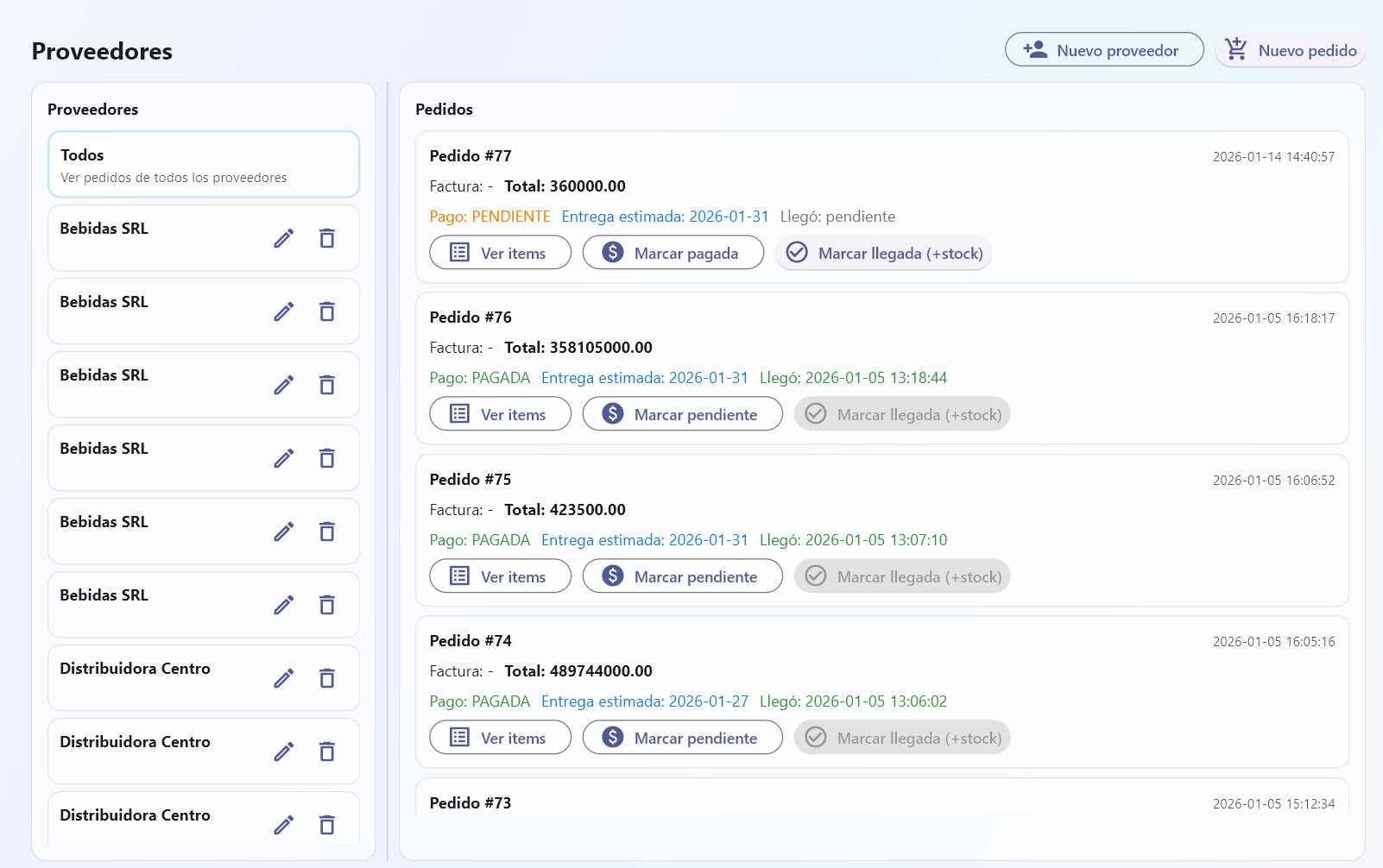Mark Pedido #77 as paid

click(673, 253)
